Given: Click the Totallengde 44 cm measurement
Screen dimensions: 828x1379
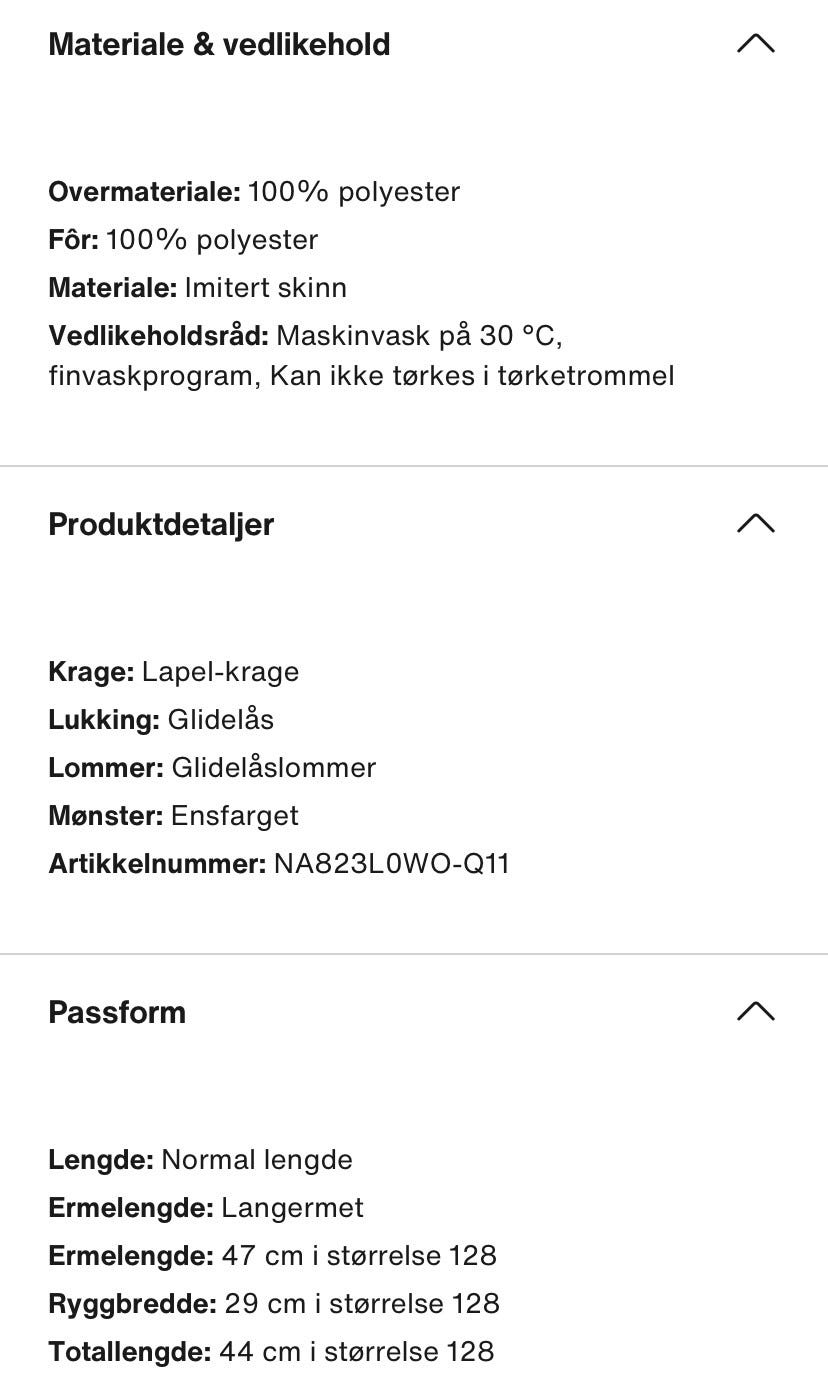Looking at the screenshot, I should [x=271, y=1351].
